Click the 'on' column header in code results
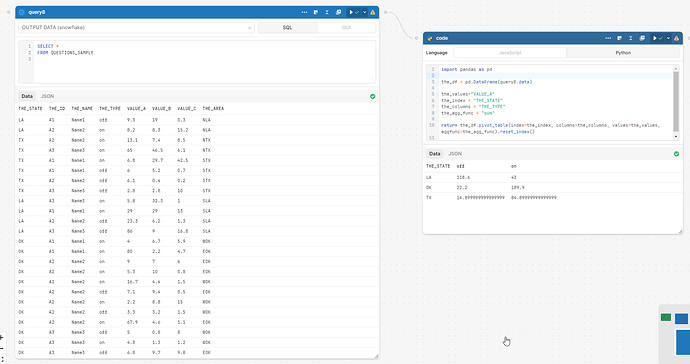This screenshot has height=364, width=690. (x=514, y=166)
